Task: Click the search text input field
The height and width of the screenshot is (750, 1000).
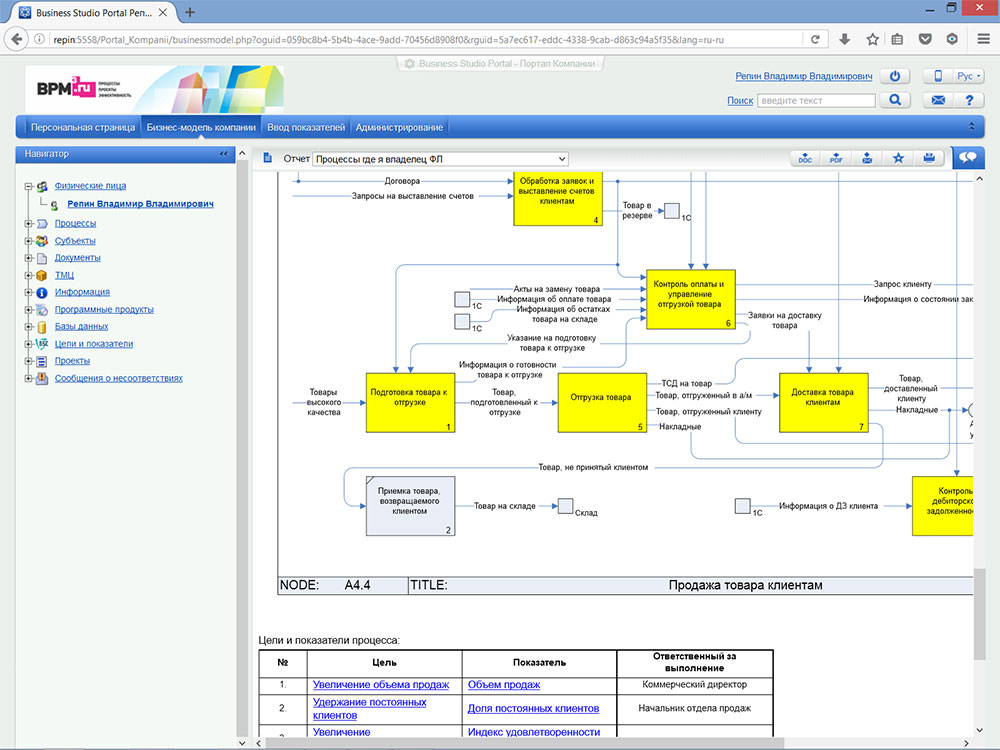Action: click(816, 100)
